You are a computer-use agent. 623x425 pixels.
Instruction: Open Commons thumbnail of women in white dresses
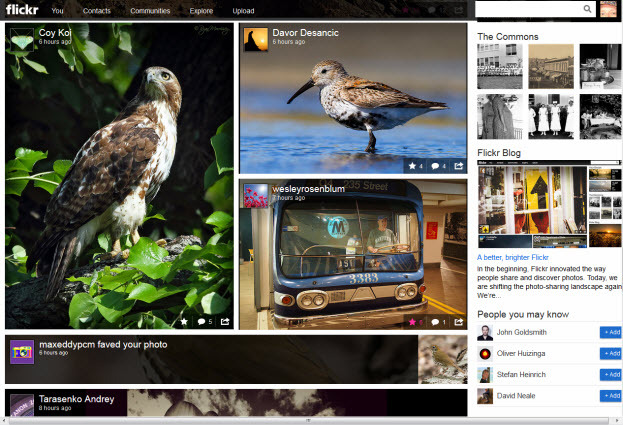click(x=551, y=116)
